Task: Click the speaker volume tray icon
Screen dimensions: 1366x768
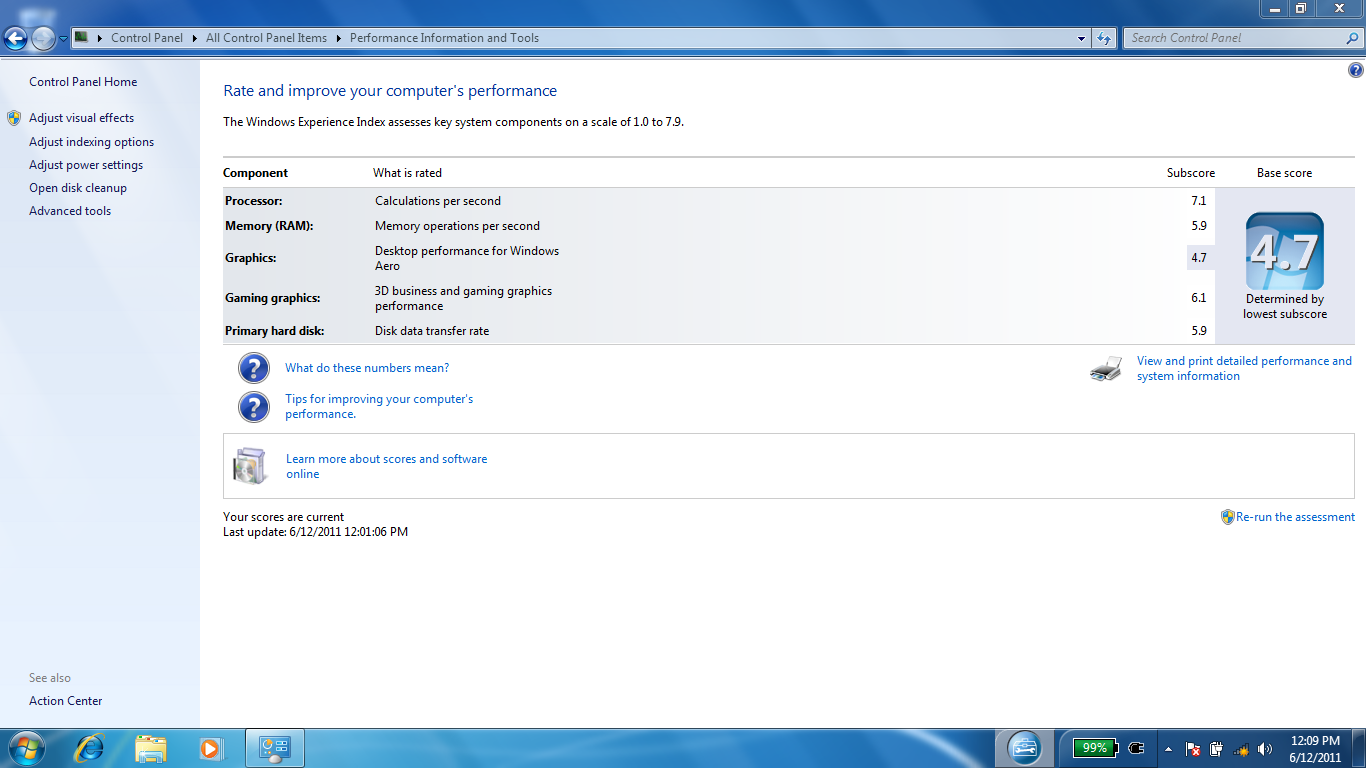Action: 1265,749
